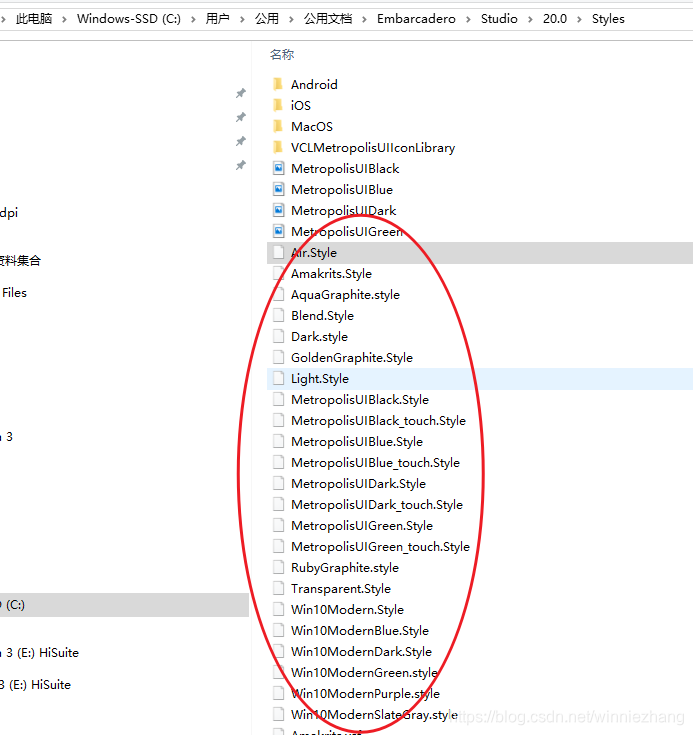The height and width of the screenshot is (735, 693).
Task: Select Win10ModernSlateGray.style file name
Action: [375, 714]
